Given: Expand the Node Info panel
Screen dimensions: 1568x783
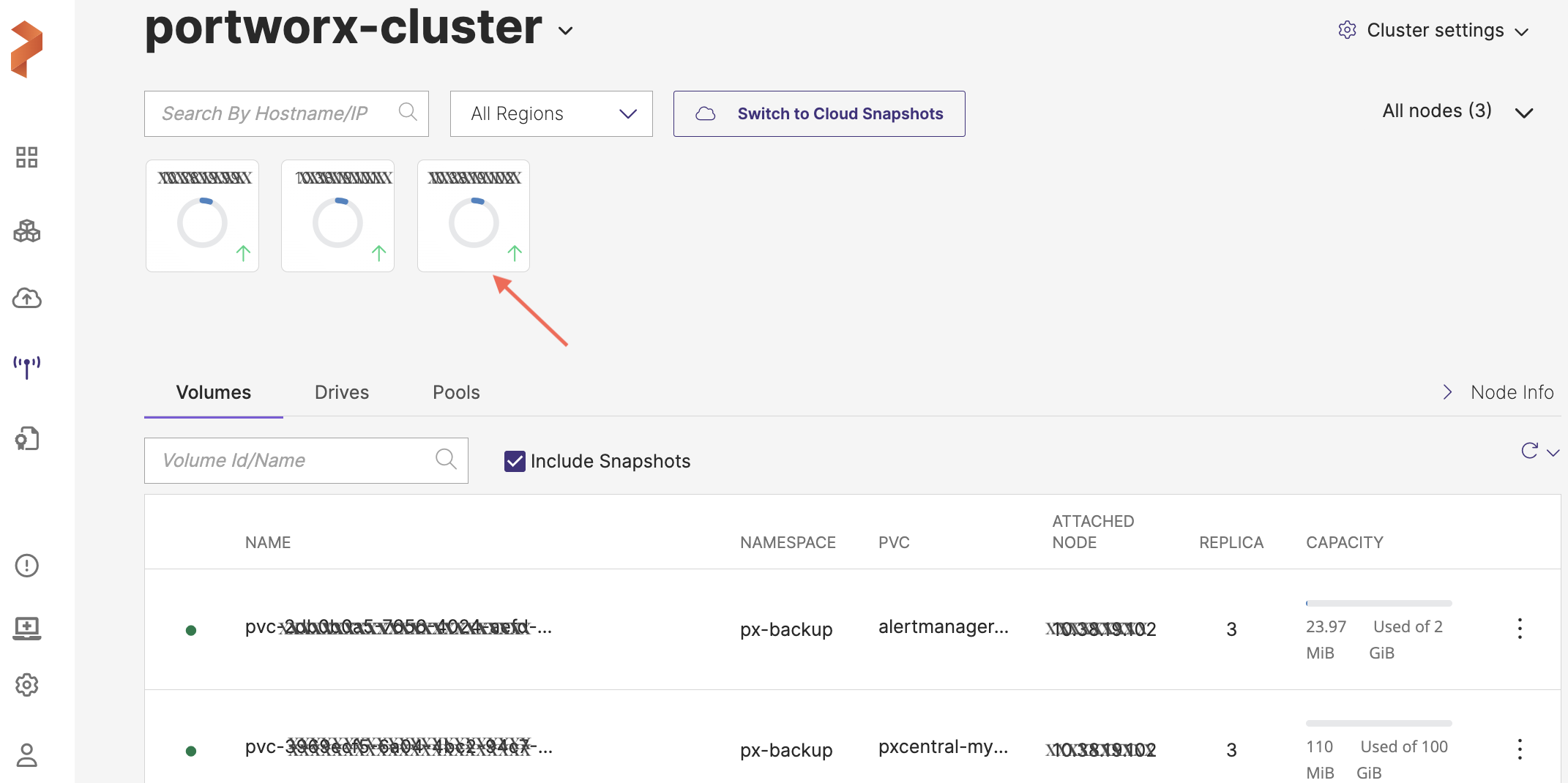Looking at the screenshot, I should pos(1498,392).
